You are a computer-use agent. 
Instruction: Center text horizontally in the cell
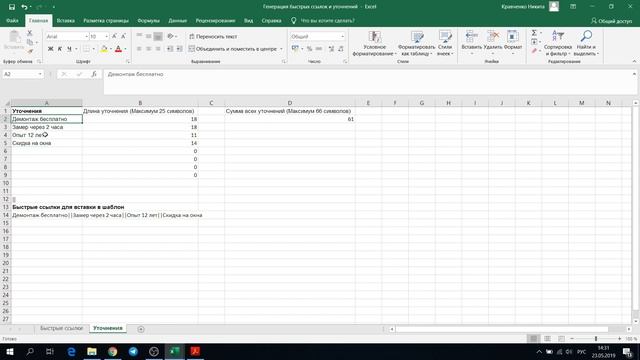point(149,49)
